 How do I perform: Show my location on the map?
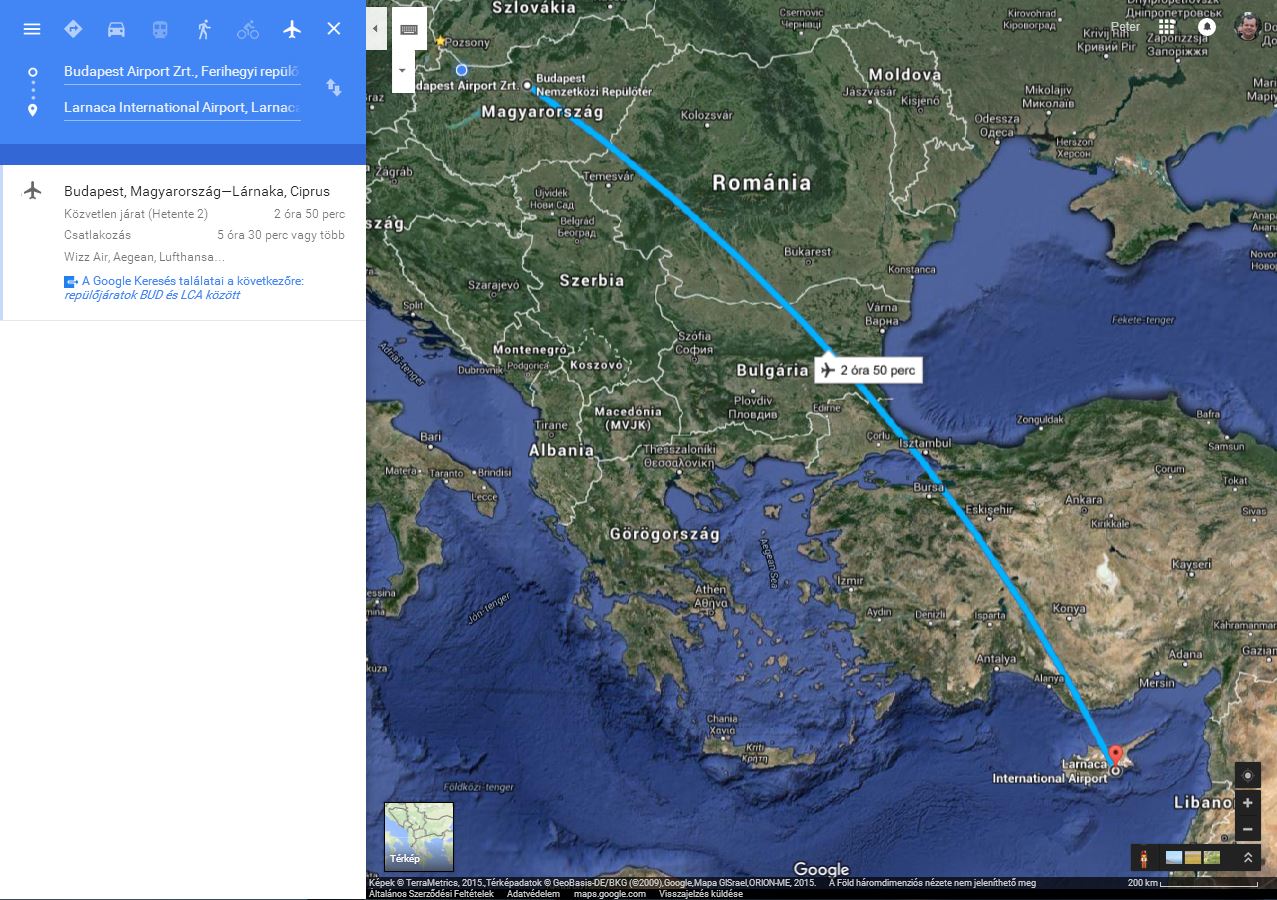coord(1247,775)
